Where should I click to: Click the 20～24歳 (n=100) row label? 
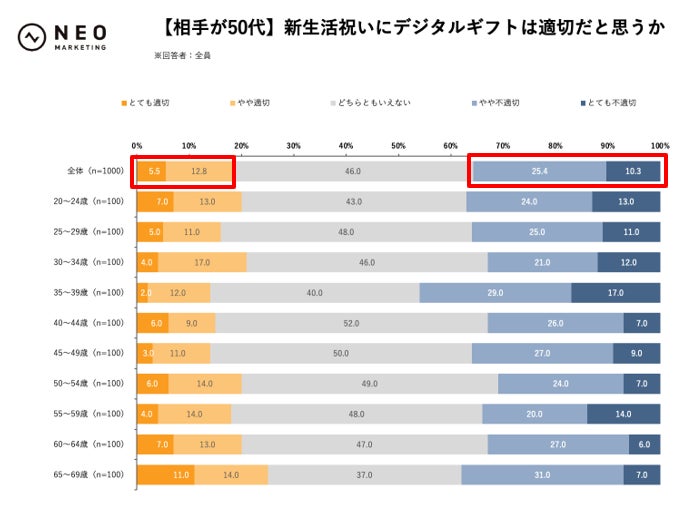[x=88, y=201]
